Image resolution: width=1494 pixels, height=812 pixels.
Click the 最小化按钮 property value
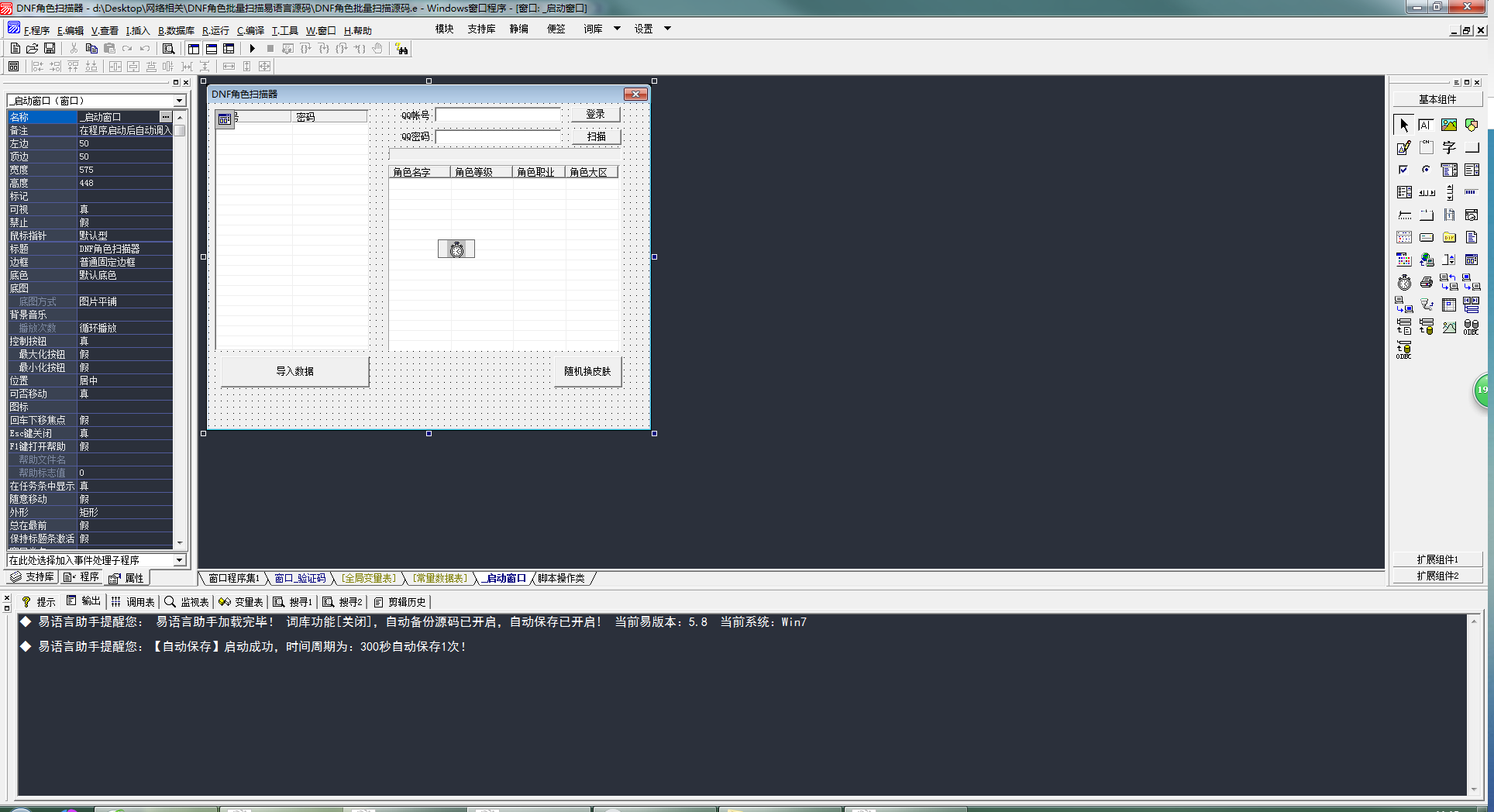(125, 367)
